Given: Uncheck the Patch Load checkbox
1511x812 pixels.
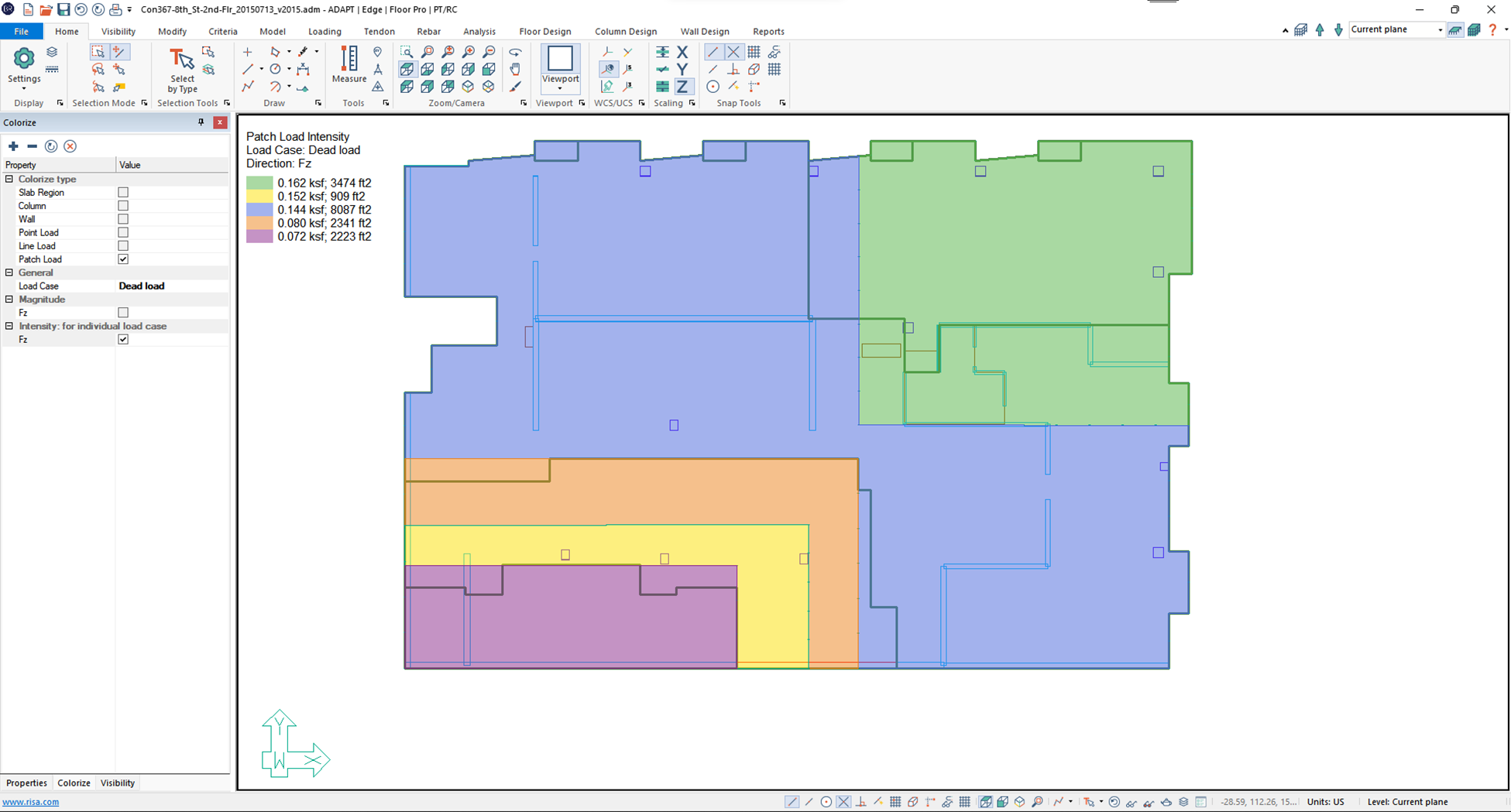Looking at the screenshot, I should [x=123, y=259].
